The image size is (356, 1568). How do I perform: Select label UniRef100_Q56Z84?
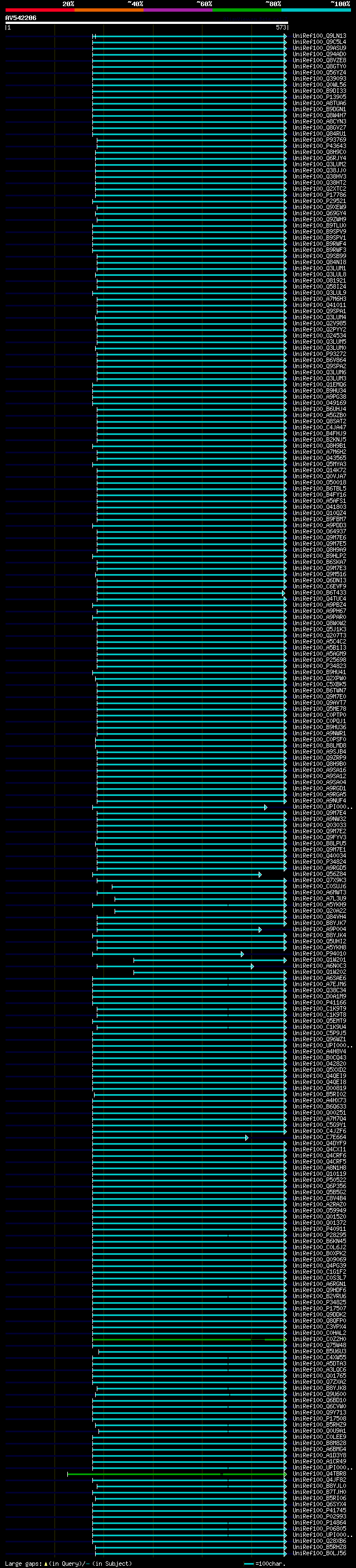(x=319, y=874)
